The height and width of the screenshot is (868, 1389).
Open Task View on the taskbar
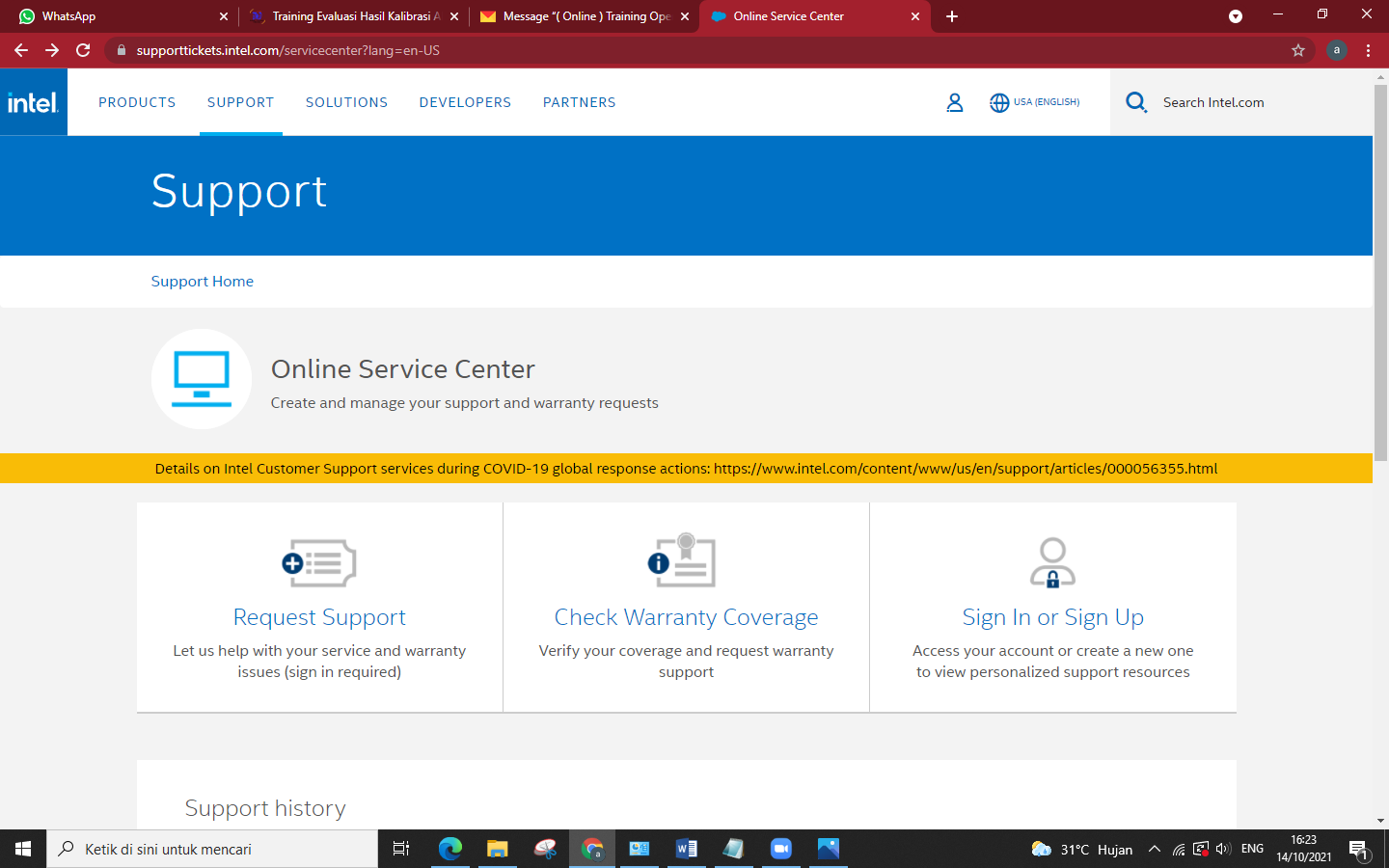point(401,849)
